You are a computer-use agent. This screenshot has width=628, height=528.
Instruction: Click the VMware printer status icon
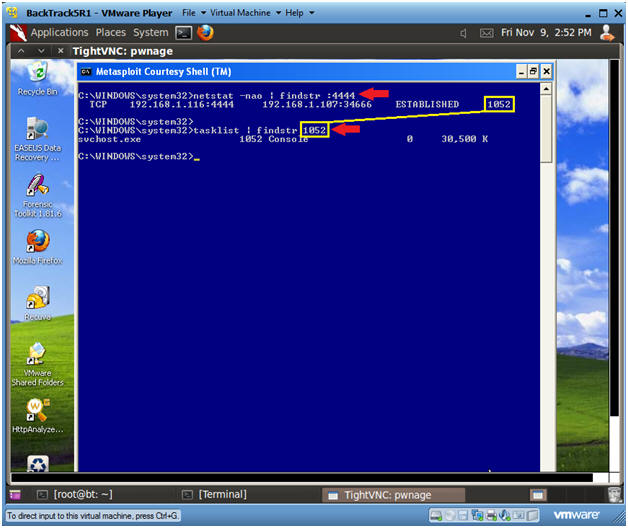pyautogui.click(x=491, y=515)
